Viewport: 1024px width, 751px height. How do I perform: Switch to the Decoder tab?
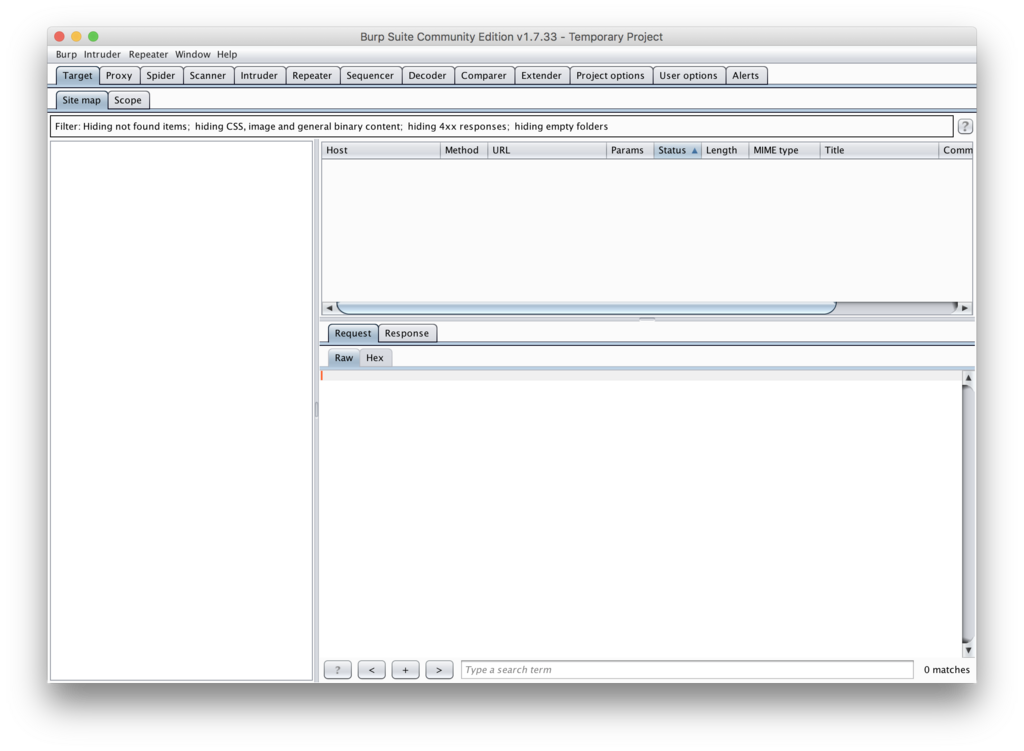pyautogui.click(x=427, y=76)
